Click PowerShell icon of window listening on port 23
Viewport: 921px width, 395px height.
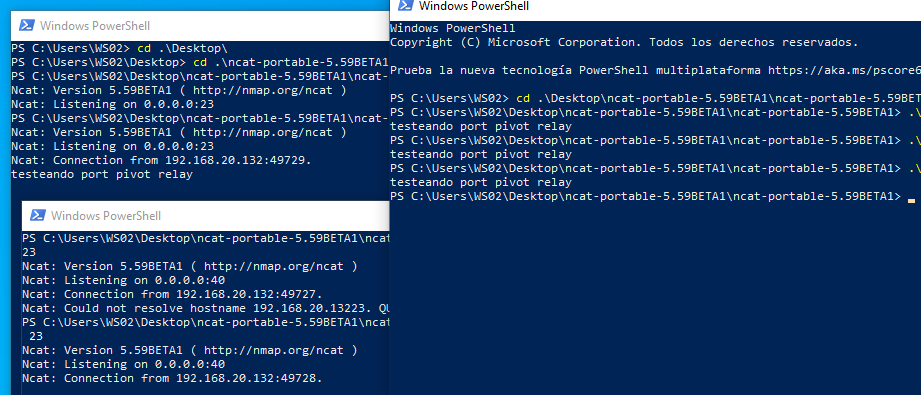pyautogui.click(x=26, y=26)
